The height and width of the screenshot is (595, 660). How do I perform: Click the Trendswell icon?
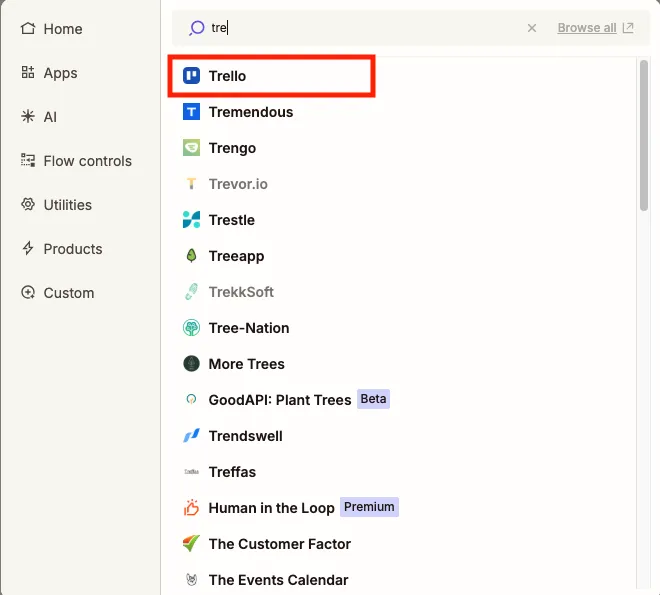tap(191, 436)
